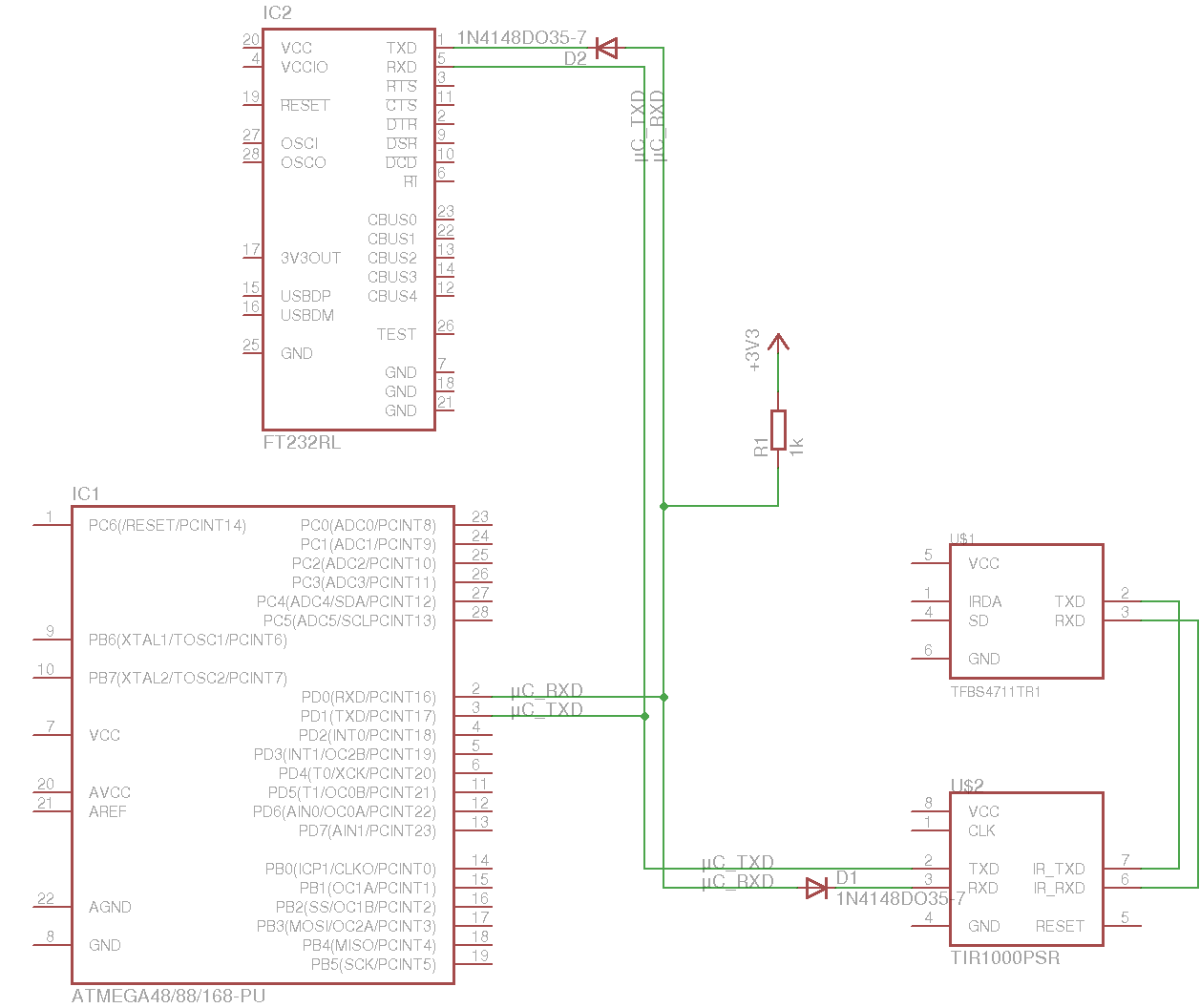Select the AVCC pin name on ATmega
1200x1008 pixels.
point(110,792)
